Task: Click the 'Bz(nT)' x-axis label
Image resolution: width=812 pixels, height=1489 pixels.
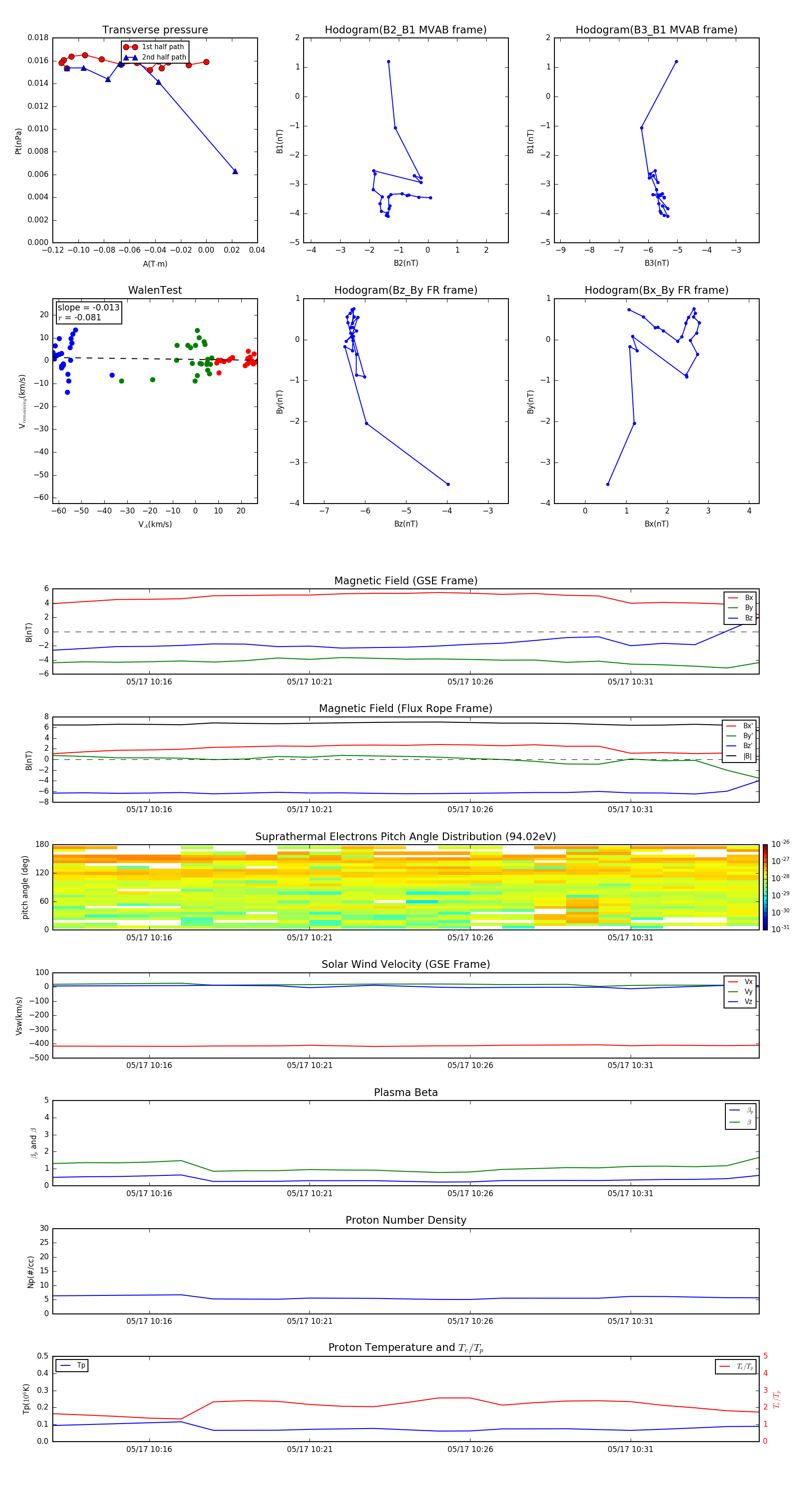Action: click(406, 524)
